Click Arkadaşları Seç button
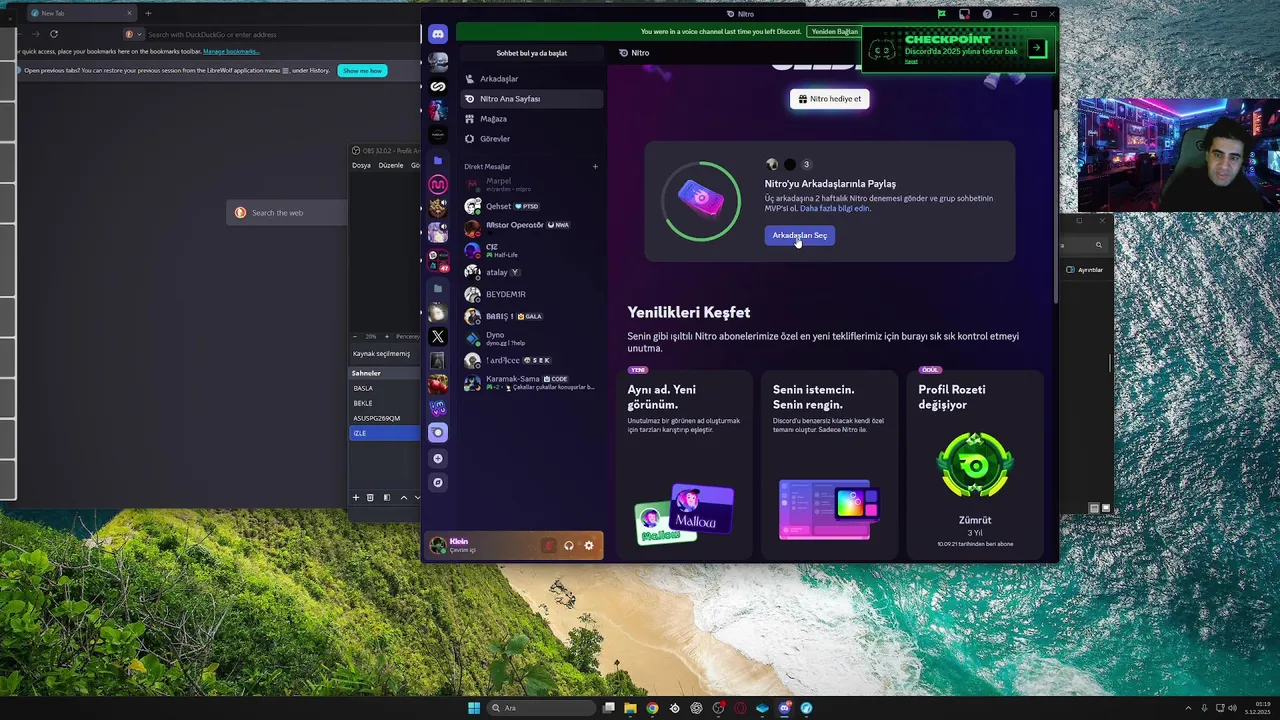The width and height of the screenshot is (1280, 720). pos(799,235)
